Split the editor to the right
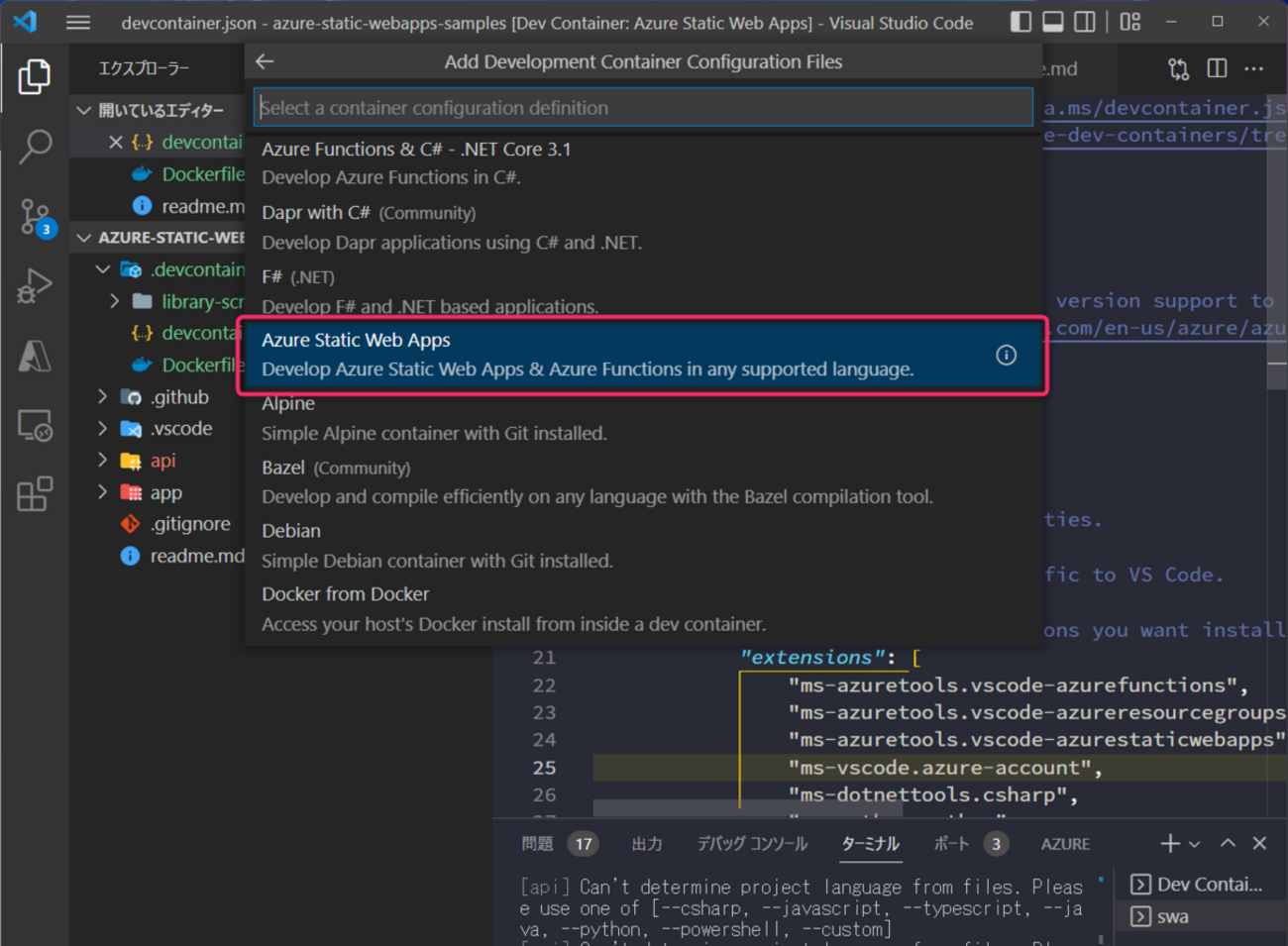 1217,68
